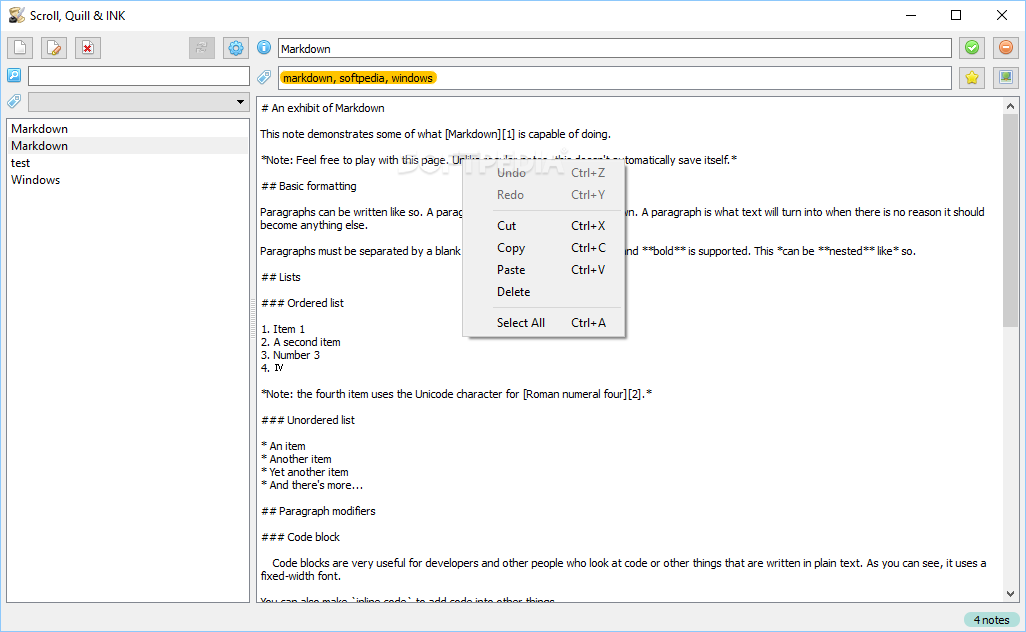The width and height of the screenshot is (1026, 632).
Task: Click the '* Another item' line
Action: coord(296,459)
